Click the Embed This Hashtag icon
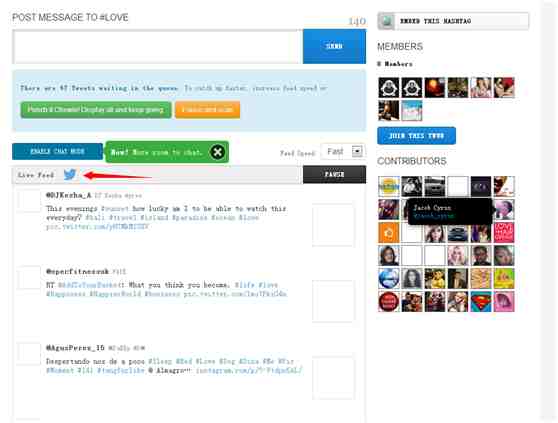558x423 pixels. [x=386, y=21]
